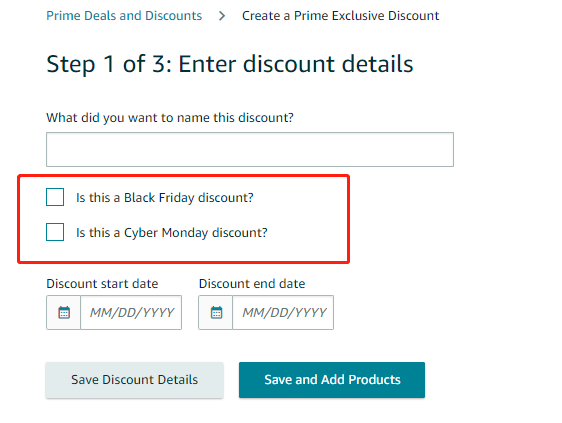Open the discount end date calendar icon

pyautogui.click(x=216, y=312)
